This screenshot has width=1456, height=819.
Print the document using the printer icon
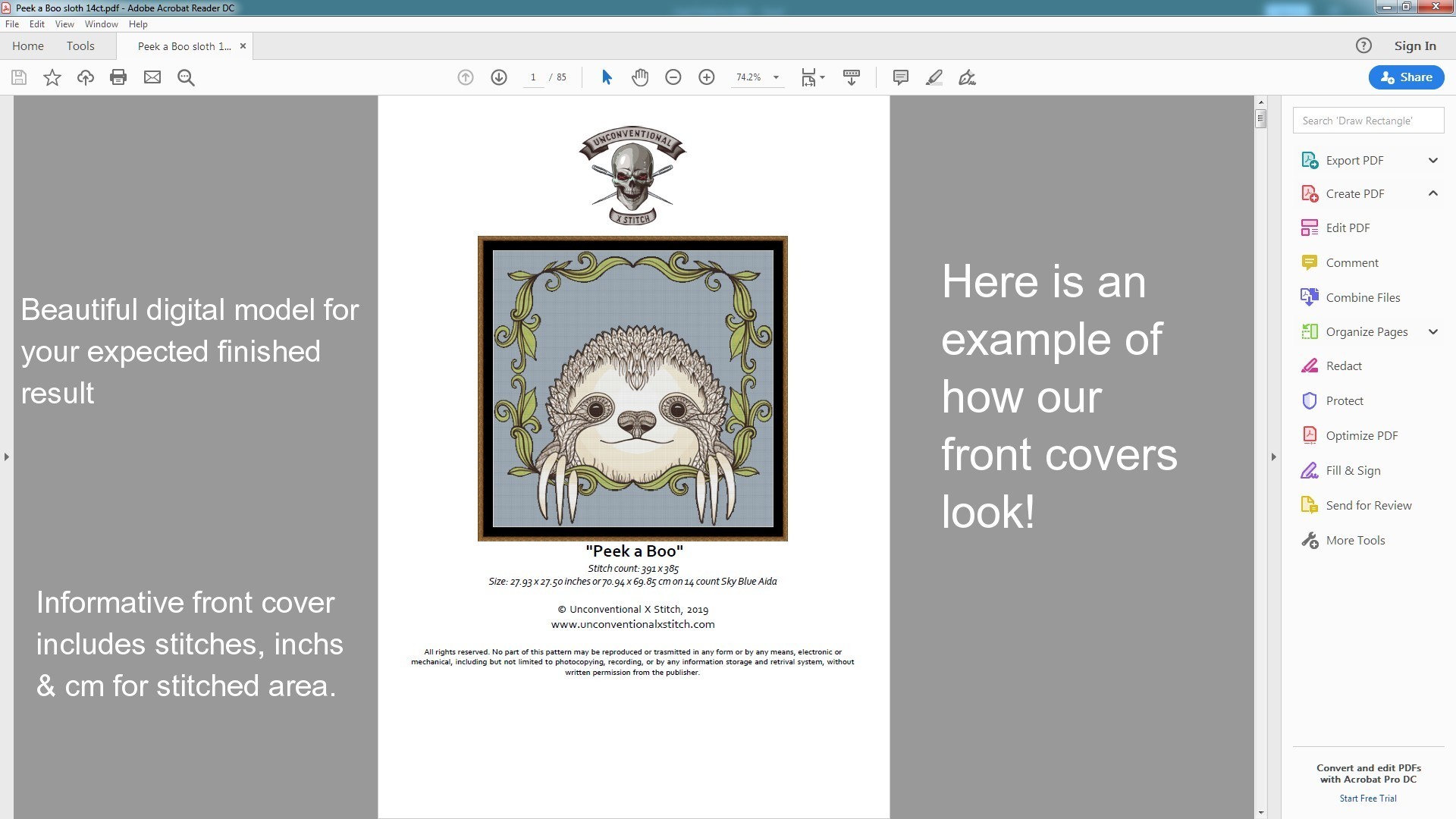(118, 77)
